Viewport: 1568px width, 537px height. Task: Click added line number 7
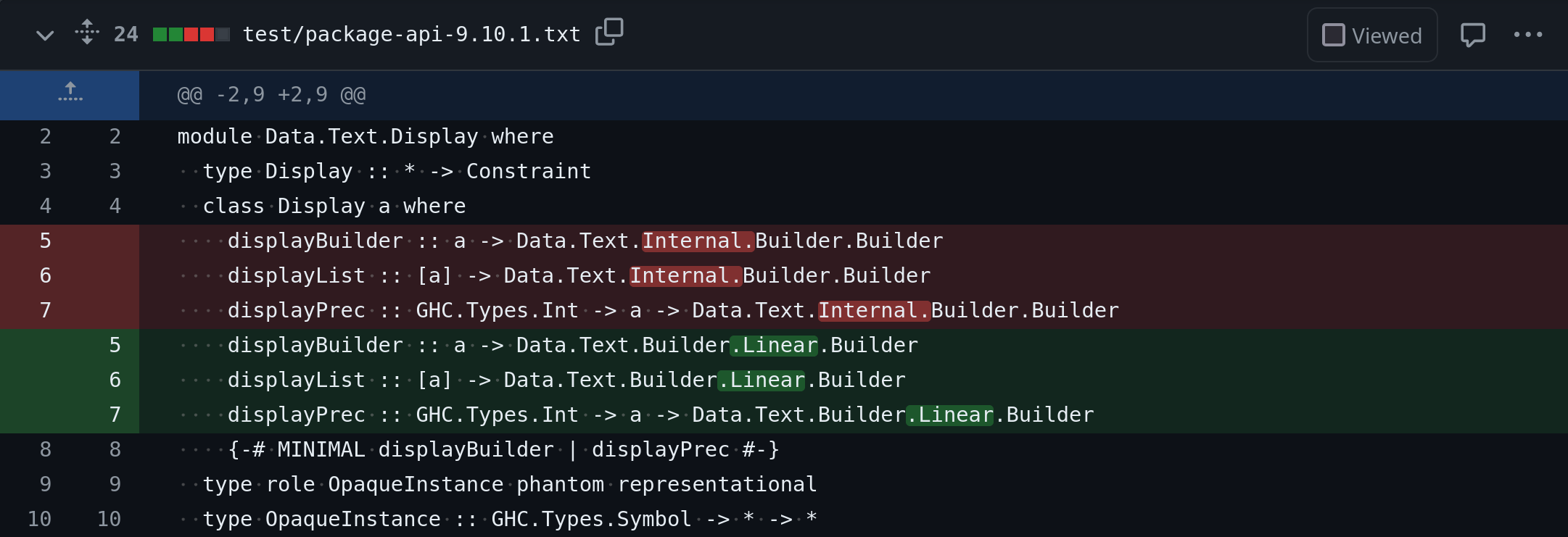pyautogui.click(x=115, y=415)
